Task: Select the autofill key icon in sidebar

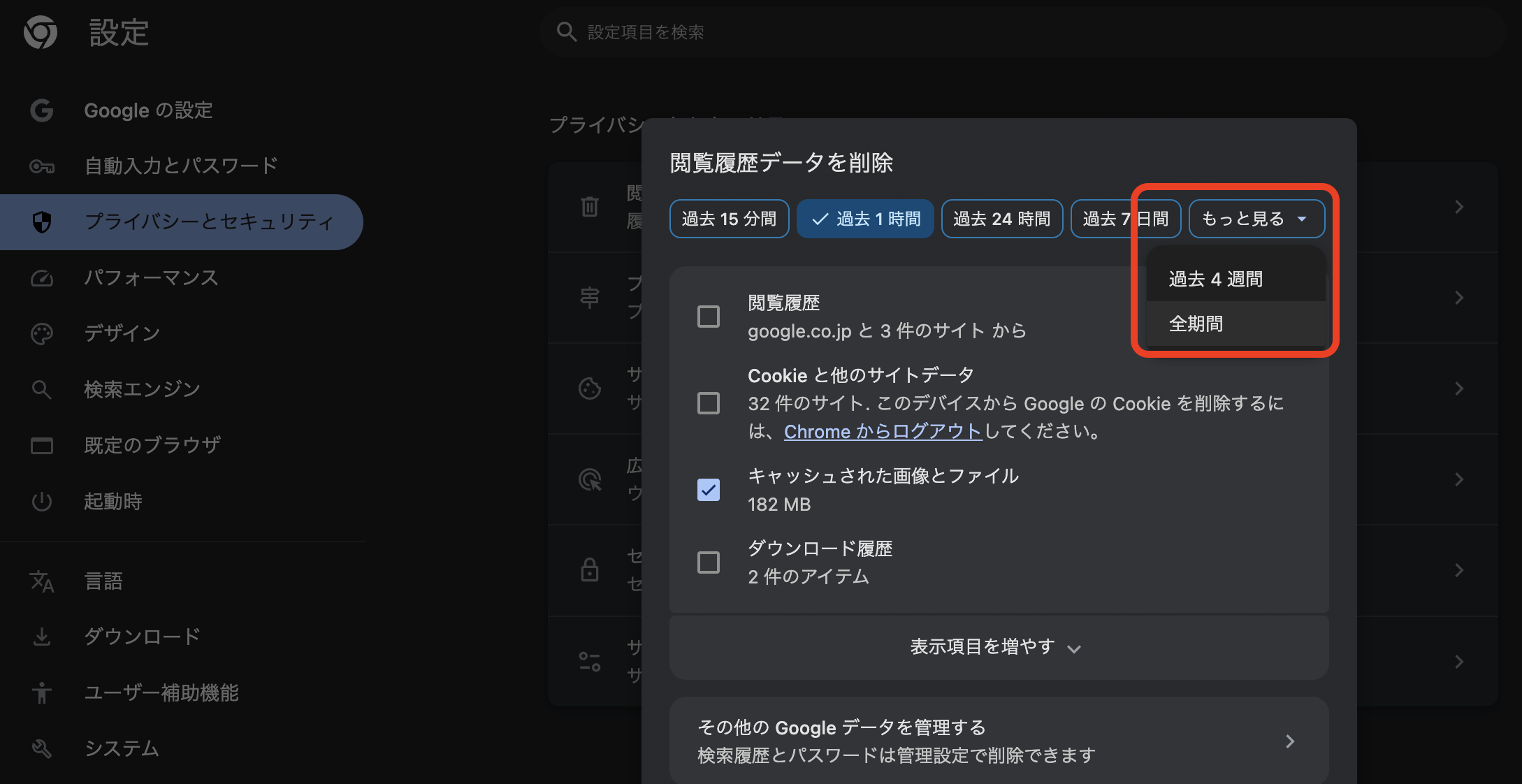Action: pos(42,166)
